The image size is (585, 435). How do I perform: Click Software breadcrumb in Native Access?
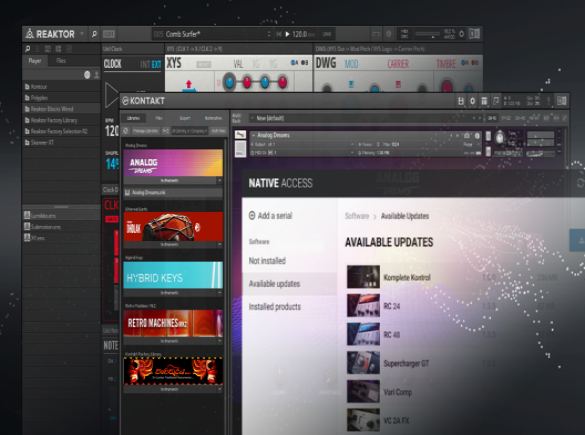(357, 216)
